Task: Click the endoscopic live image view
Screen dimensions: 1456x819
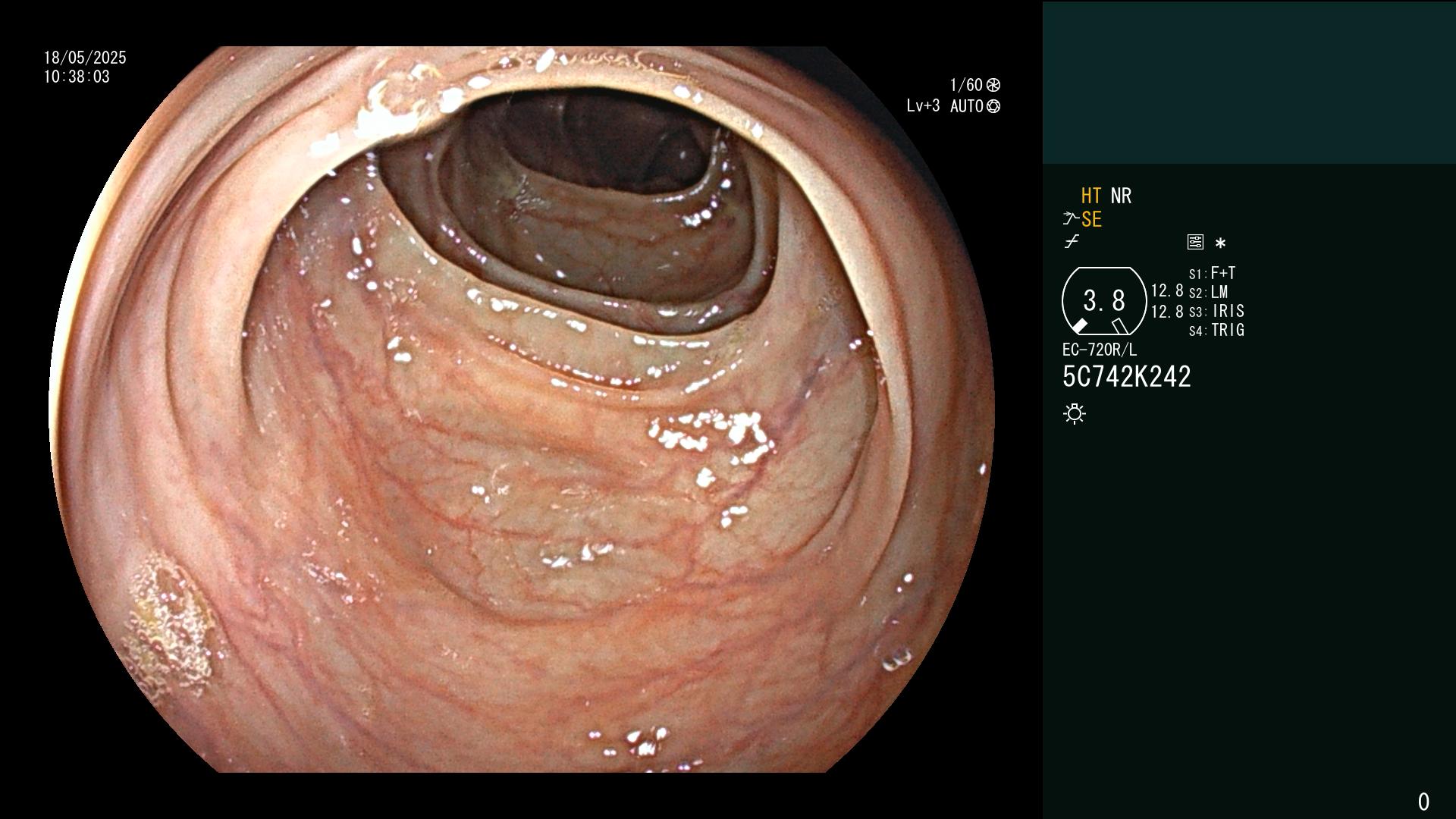Action: tap(522, 409)
